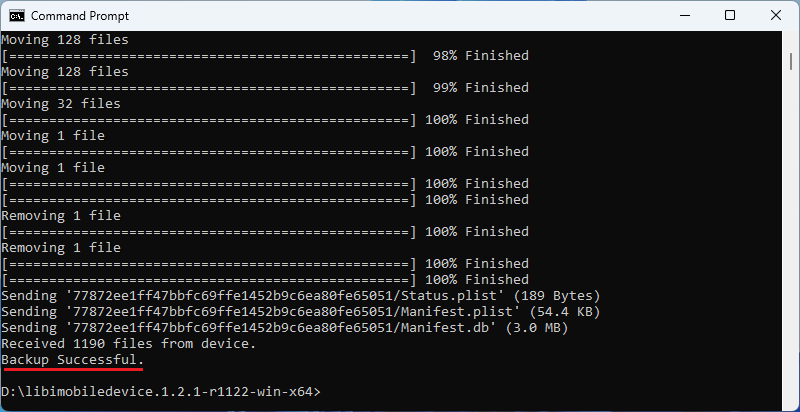Screen dimensions: 800x412
Task: Minimize the Command Prompt window
Action: click(685, 16)
